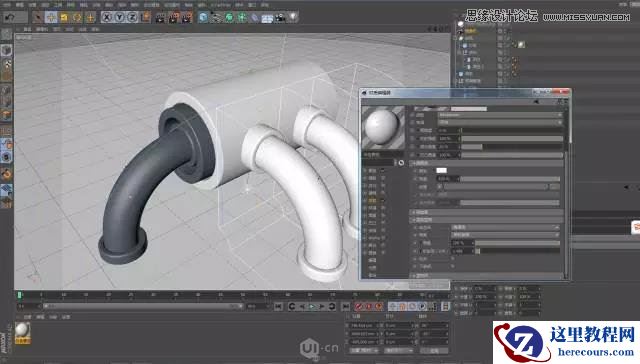Render the active view (first clapperboard)
This screenshot has height=364, width=640.
click(161, 18)
